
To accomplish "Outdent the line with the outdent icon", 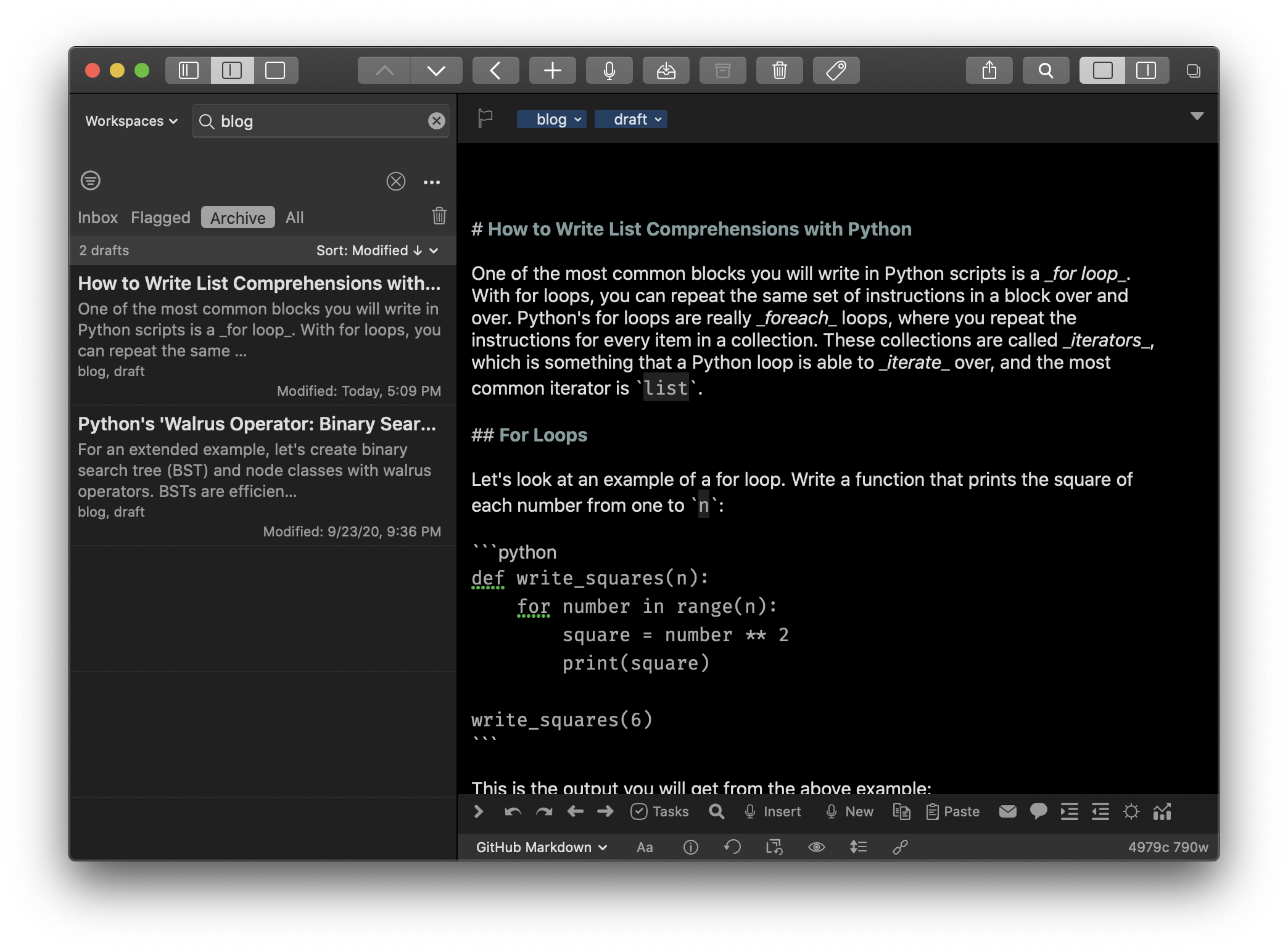I will pyautogui.click(x=1100, y=811).
